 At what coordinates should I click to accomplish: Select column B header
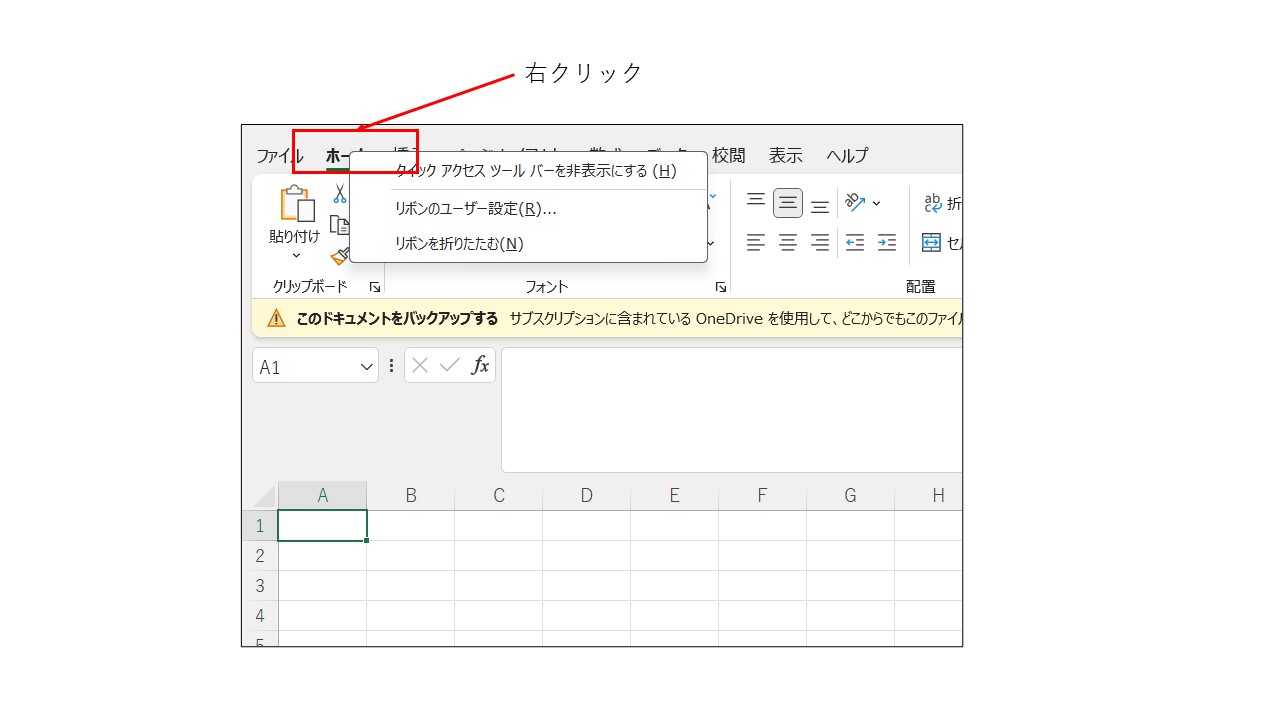pyautogui.click(x=411, y=496)
